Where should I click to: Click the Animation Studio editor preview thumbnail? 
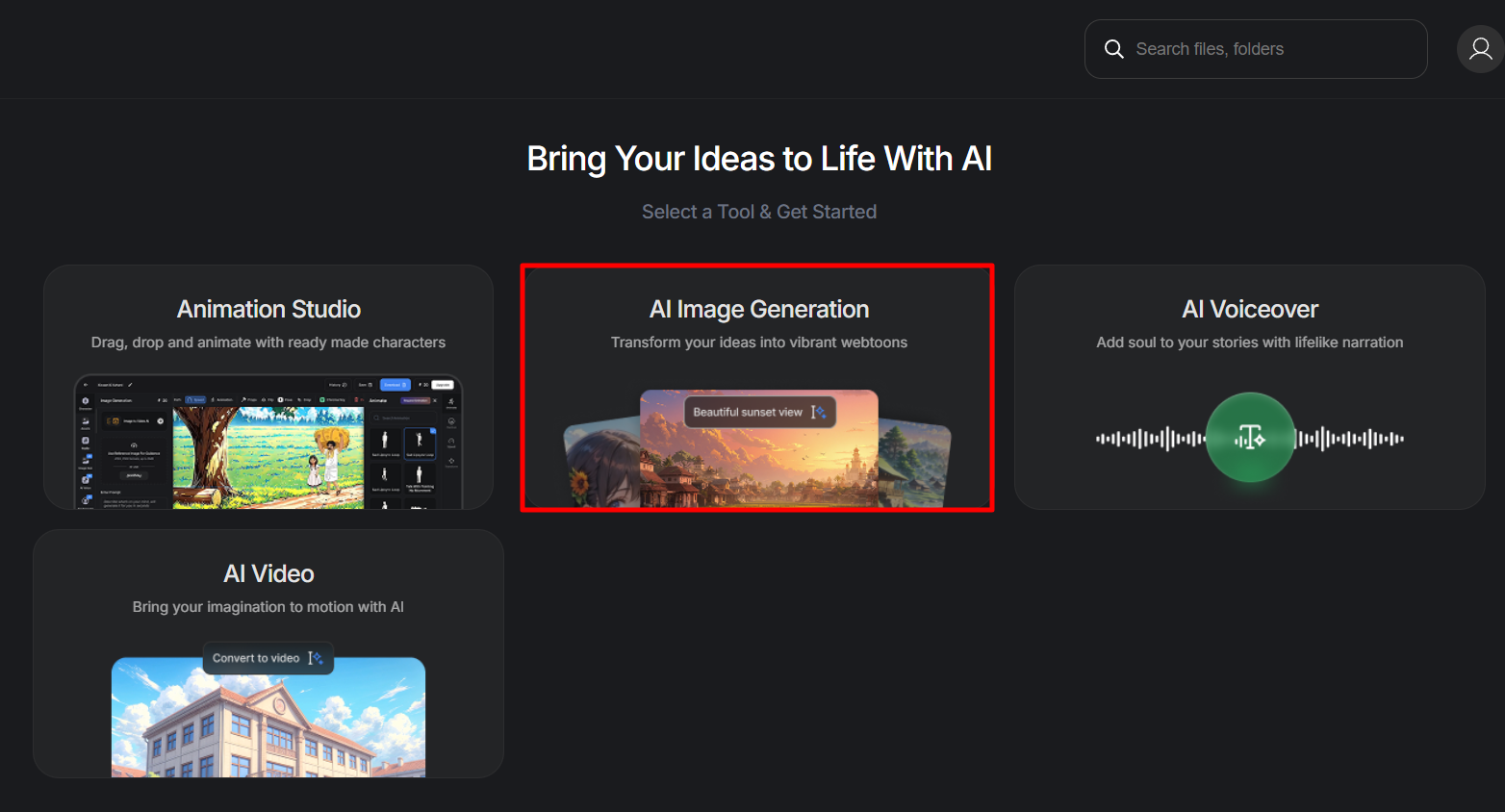268,442
